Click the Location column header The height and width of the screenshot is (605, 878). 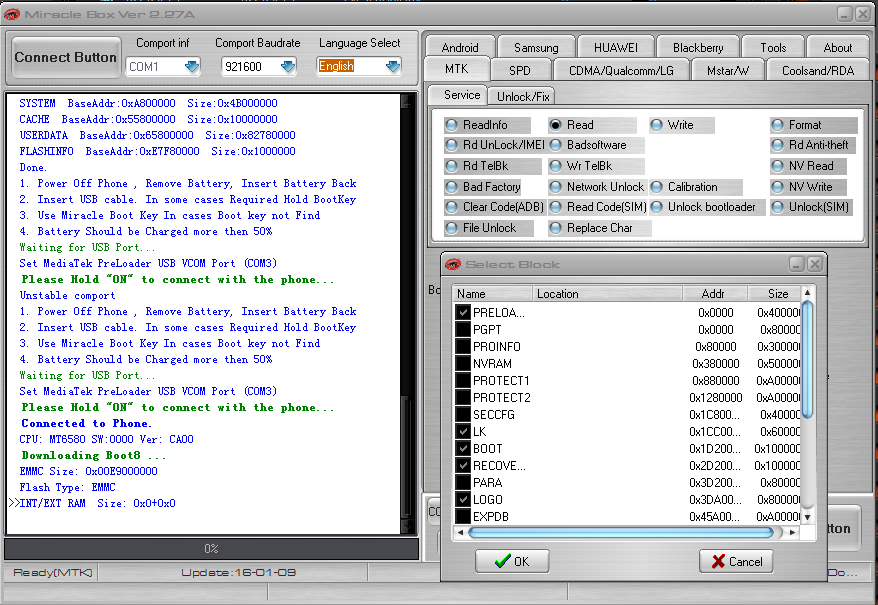click(608, 294)
